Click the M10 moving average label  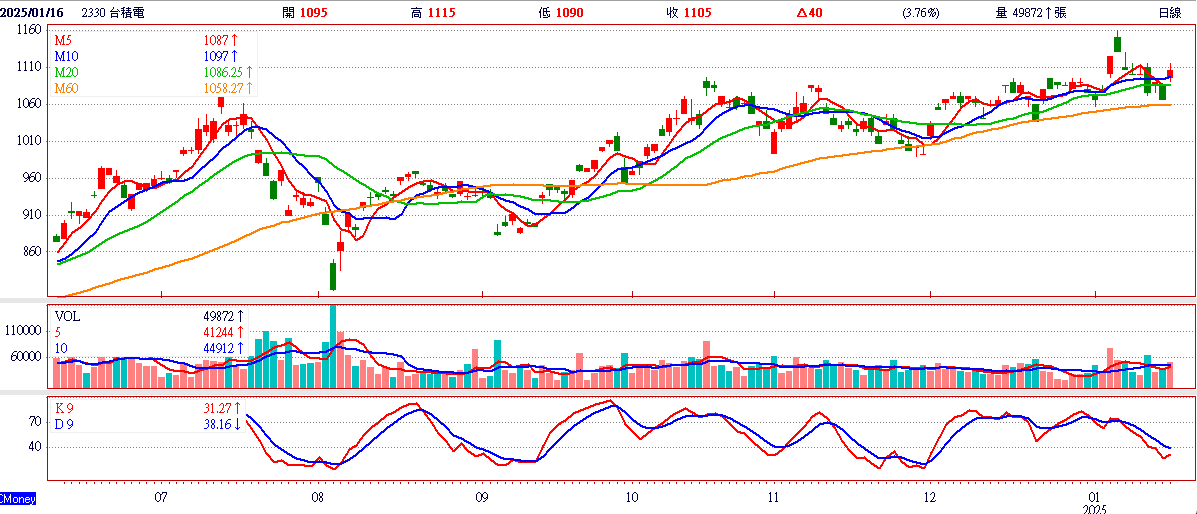[65, 56]
